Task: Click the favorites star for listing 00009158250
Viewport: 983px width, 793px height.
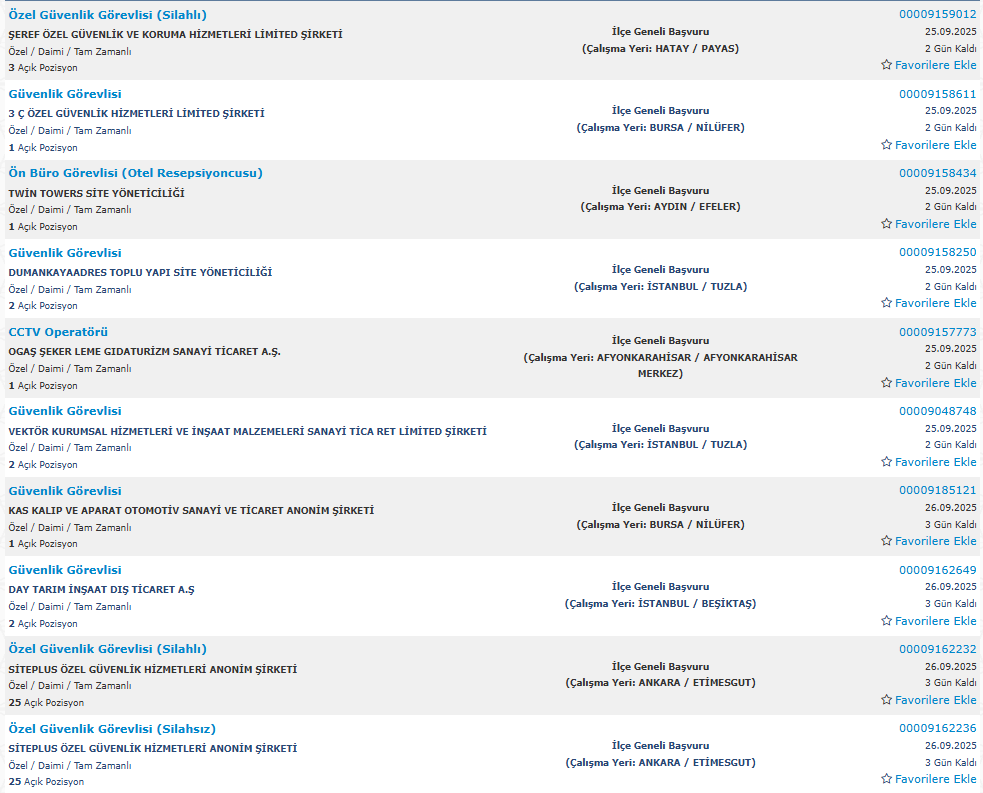Action: pyautogui.click(x=886, y=303)
